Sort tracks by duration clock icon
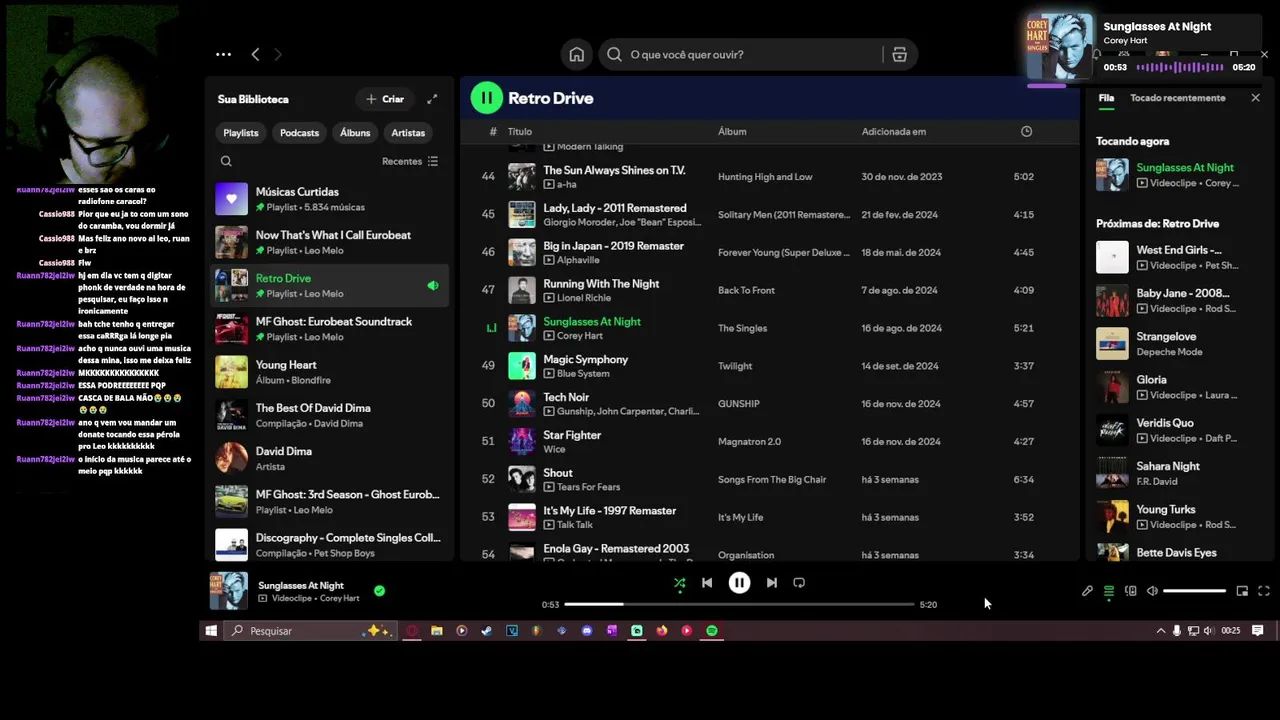The height and width of the screenshot is (720, 1280). click(x=1026, y=131)
